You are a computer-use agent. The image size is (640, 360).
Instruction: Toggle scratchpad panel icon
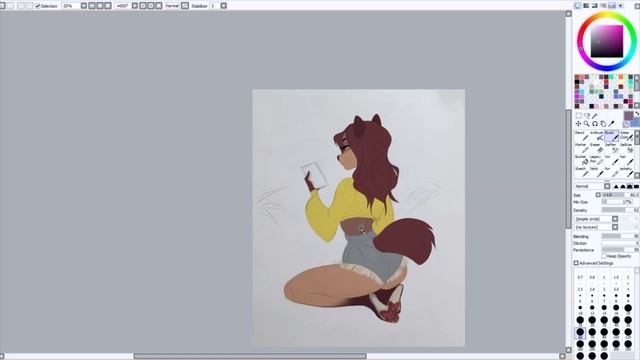tap(620, 6)
